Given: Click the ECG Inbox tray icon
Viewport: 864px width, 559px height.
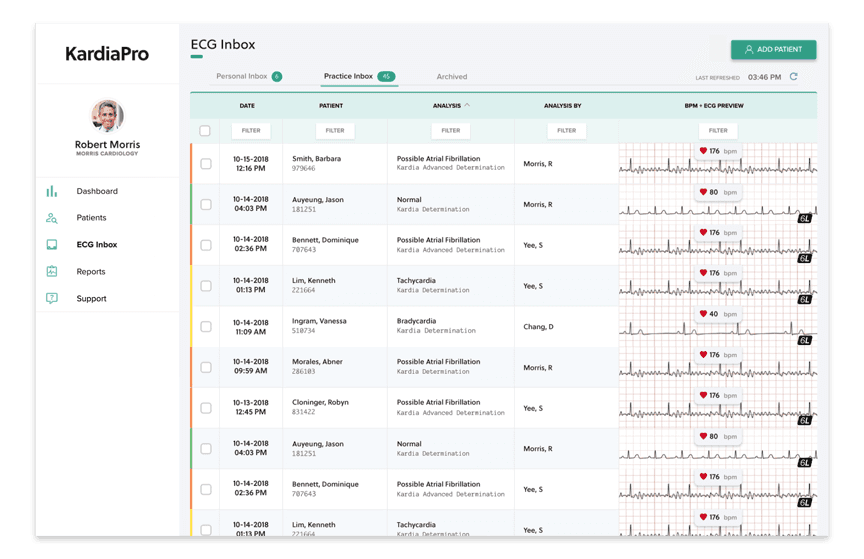Looking at the screenshot, I should point(52,245).
